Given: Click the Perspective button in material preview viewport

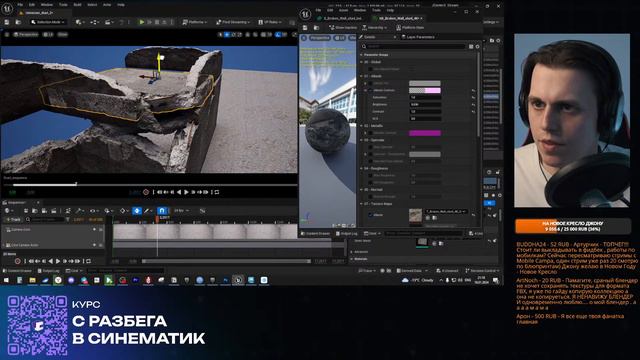Looking at the screenshot, I should [x=320, y=38].
